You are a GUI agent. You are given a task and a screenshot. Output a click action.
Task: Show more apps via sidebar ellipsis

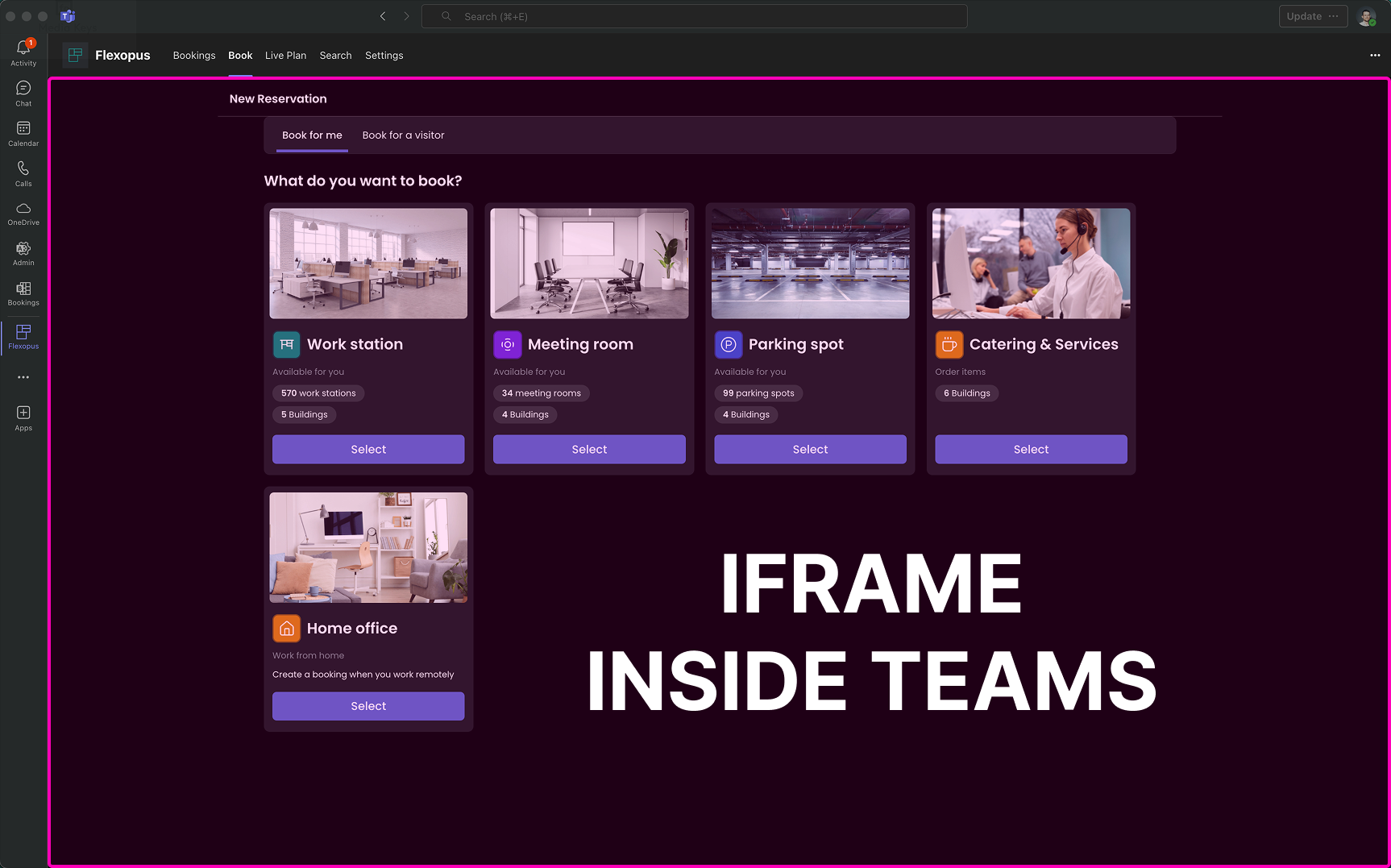coord(23,377)
